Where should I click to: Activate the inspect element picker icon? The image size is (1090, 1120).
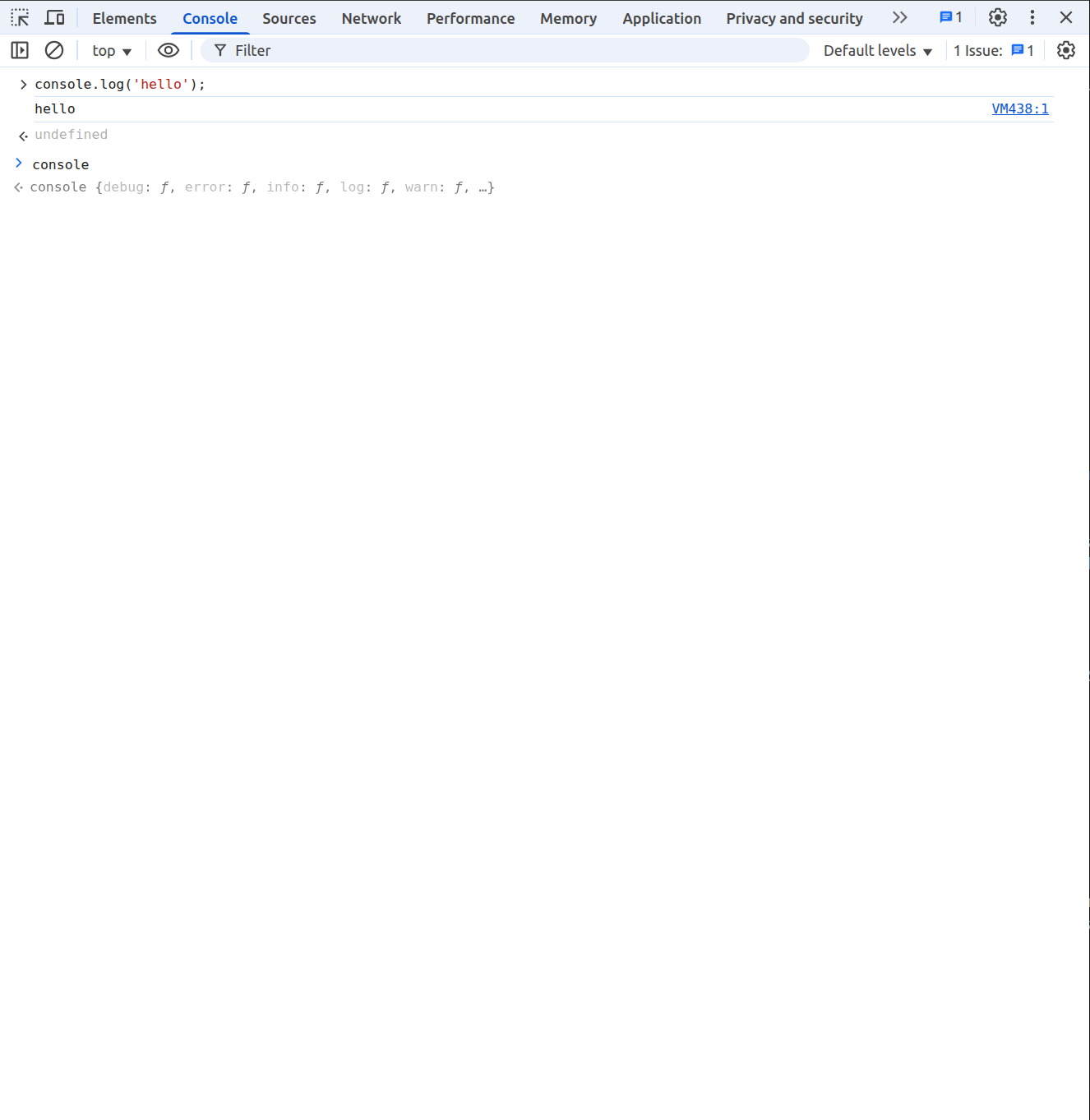click(20, 18)
